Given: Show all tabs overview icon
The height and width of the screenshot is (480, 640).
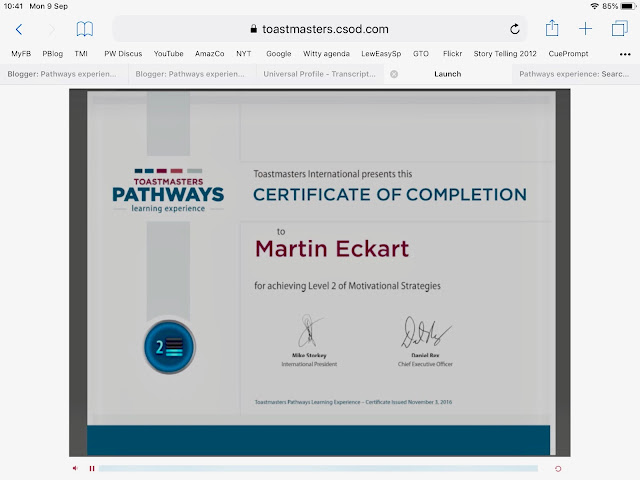Looking at the screenshot, I should 619,29.
